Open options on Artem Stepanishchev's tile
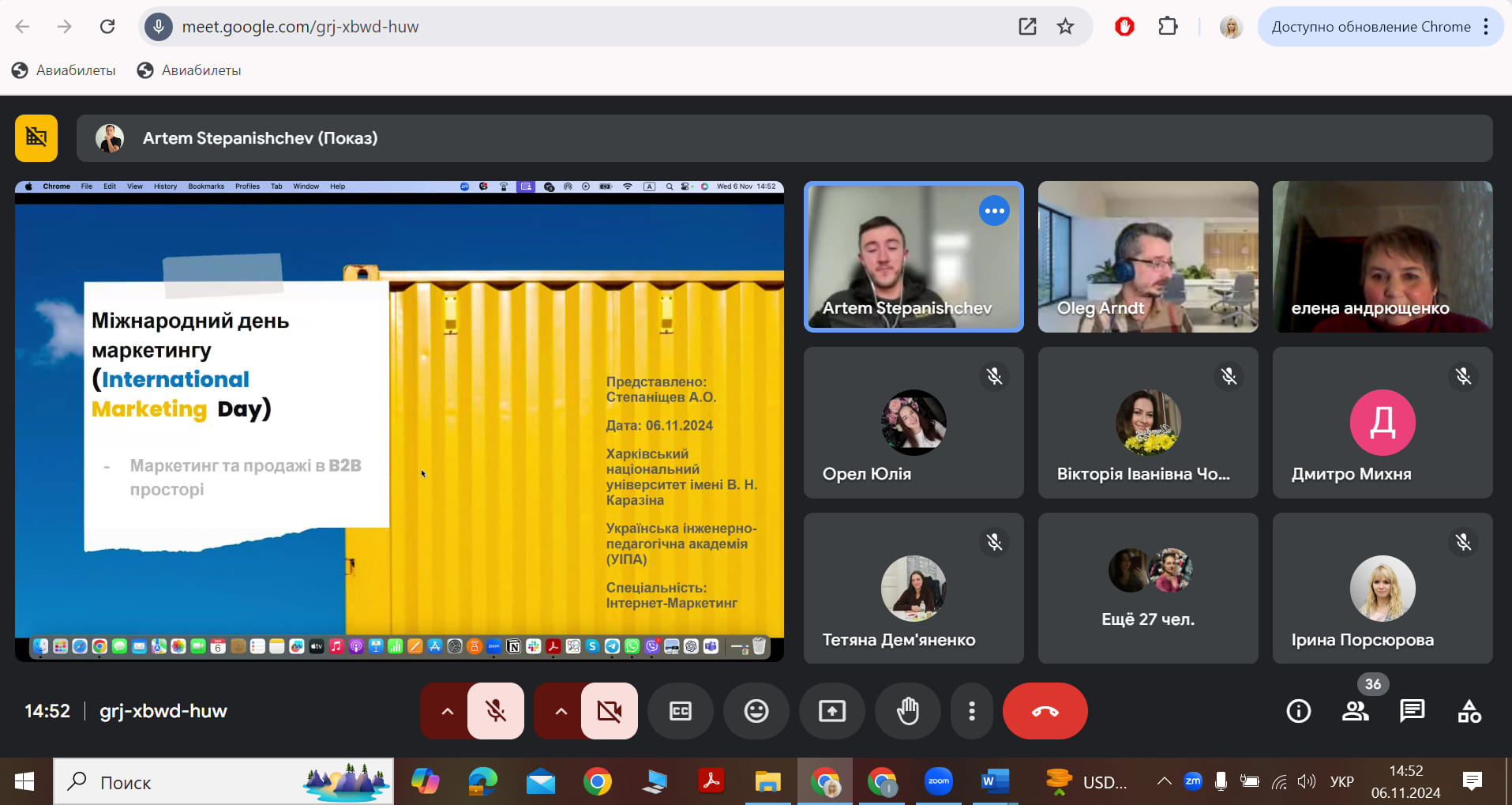1512x805 pixels. pos(994,211)
